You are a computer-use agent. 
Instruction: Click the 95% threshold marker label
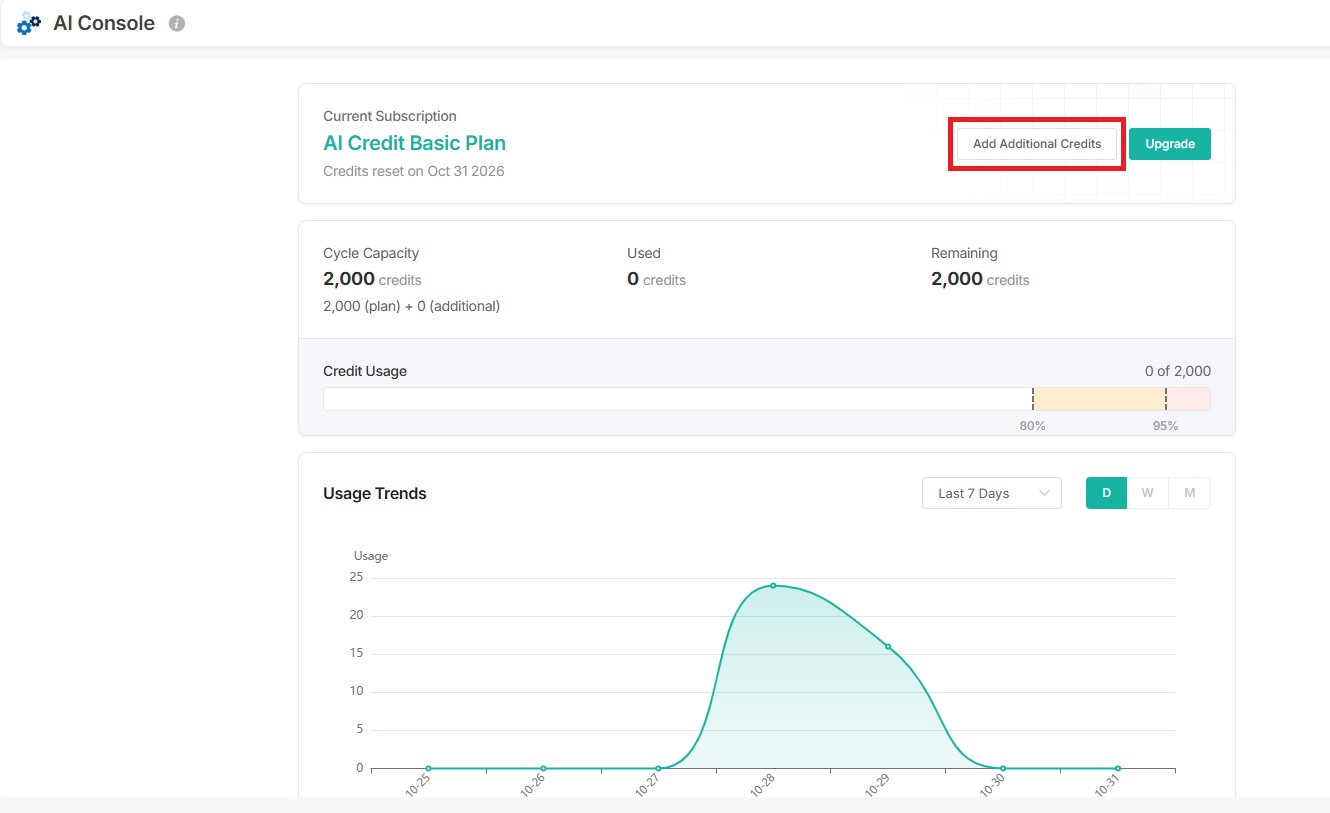coord(1165,426)
